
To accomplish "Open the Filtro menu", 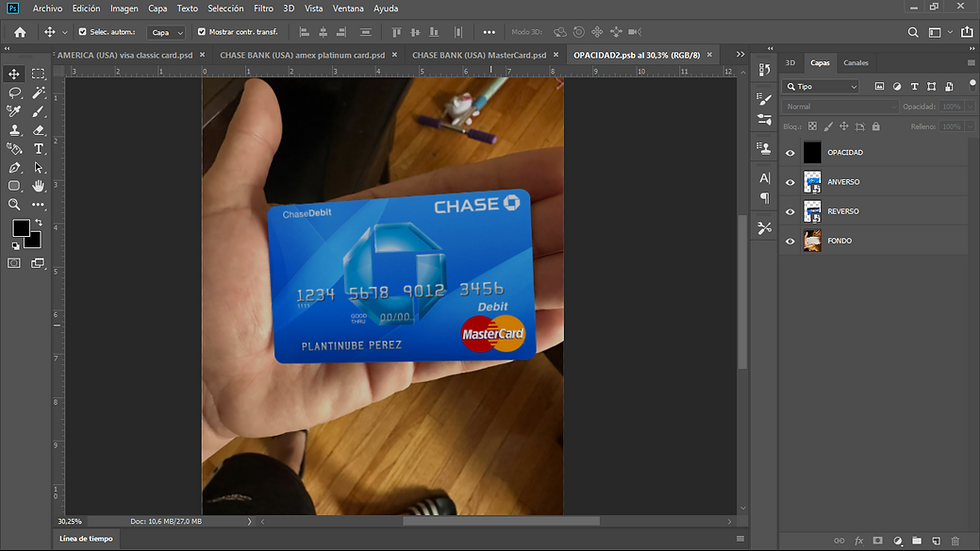I will (x=263, y=8).
